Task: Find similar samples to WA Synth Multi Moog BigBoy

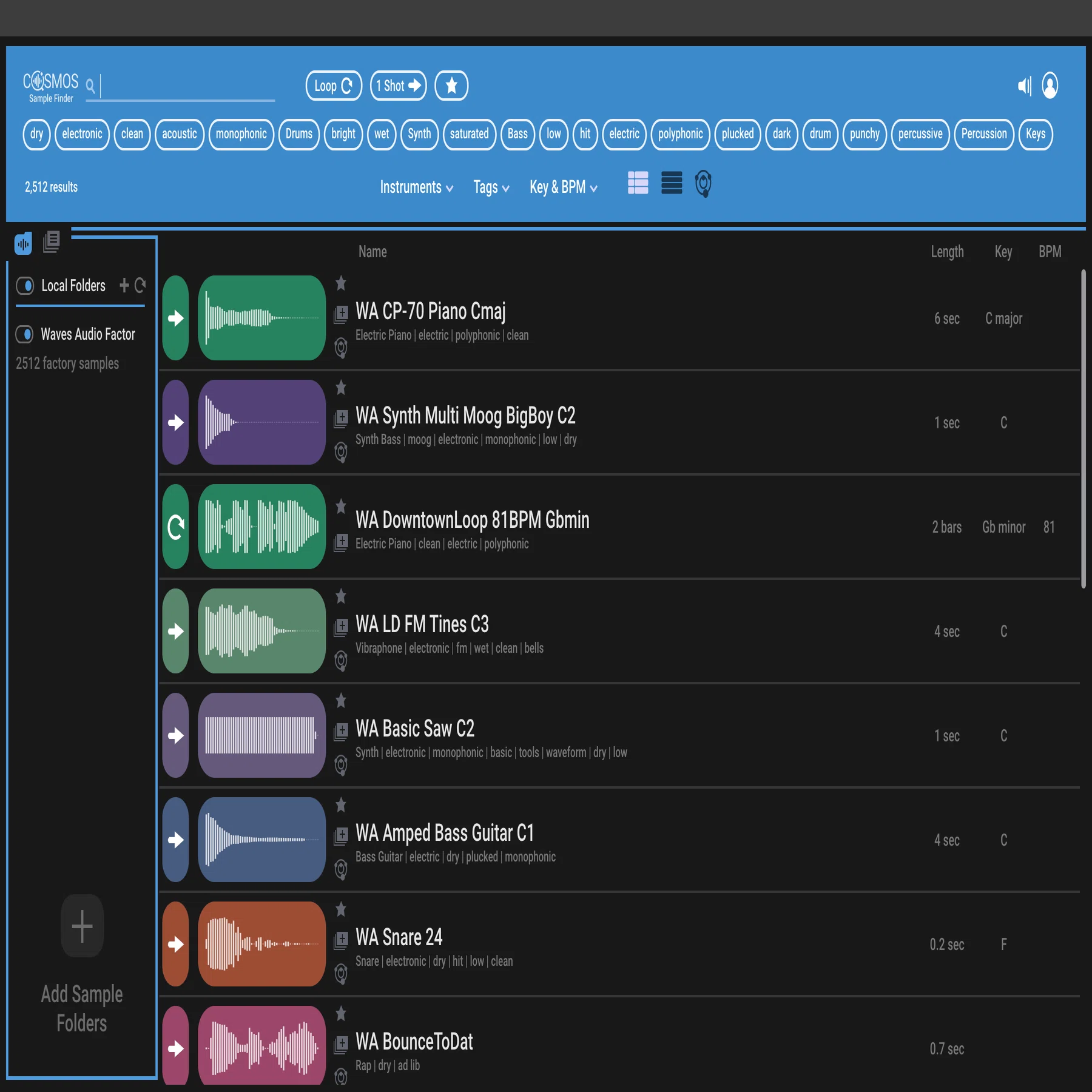Action: (x=341, y=452)
